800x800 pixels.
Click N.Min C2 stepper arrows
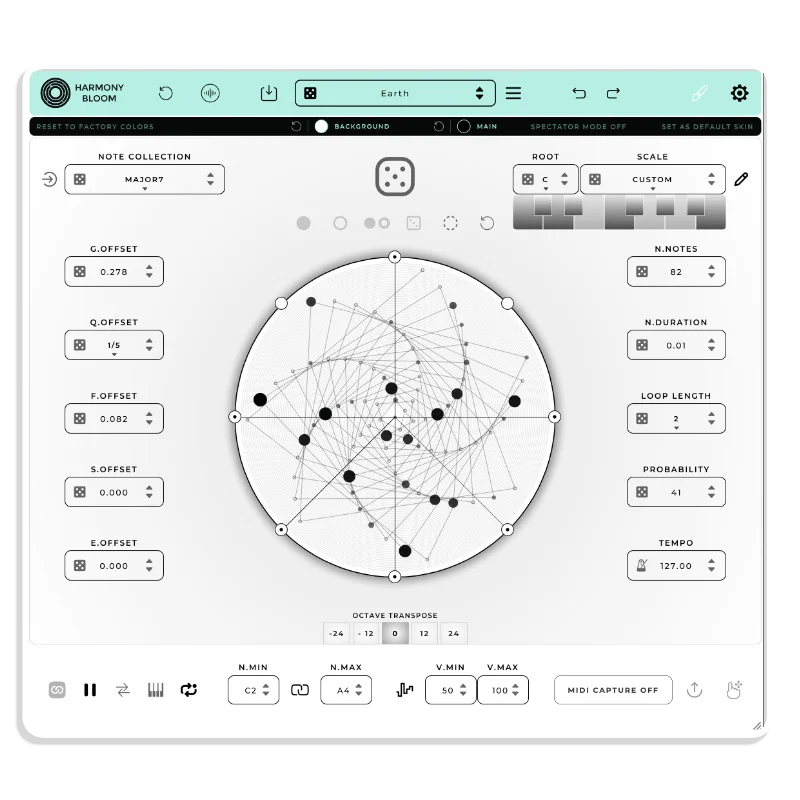pos(266,690)
